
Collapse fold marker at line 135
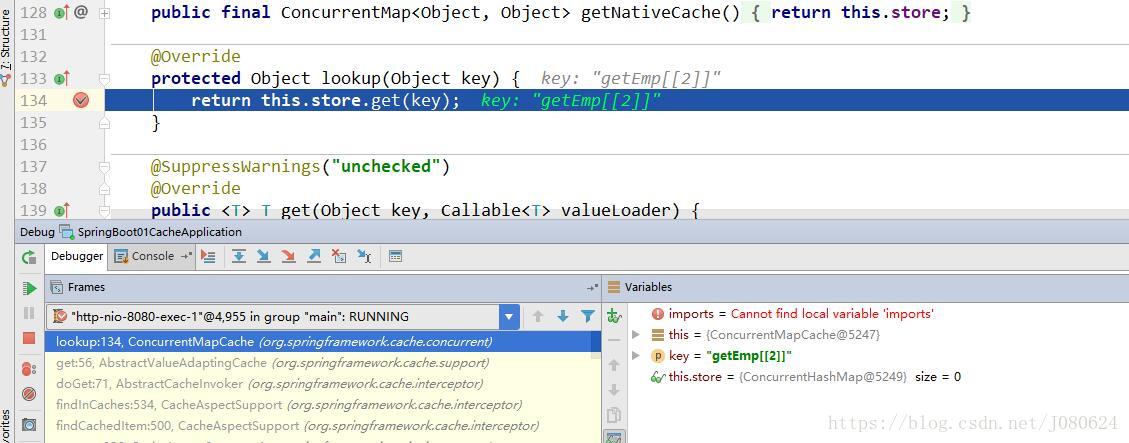pos(104,123)
